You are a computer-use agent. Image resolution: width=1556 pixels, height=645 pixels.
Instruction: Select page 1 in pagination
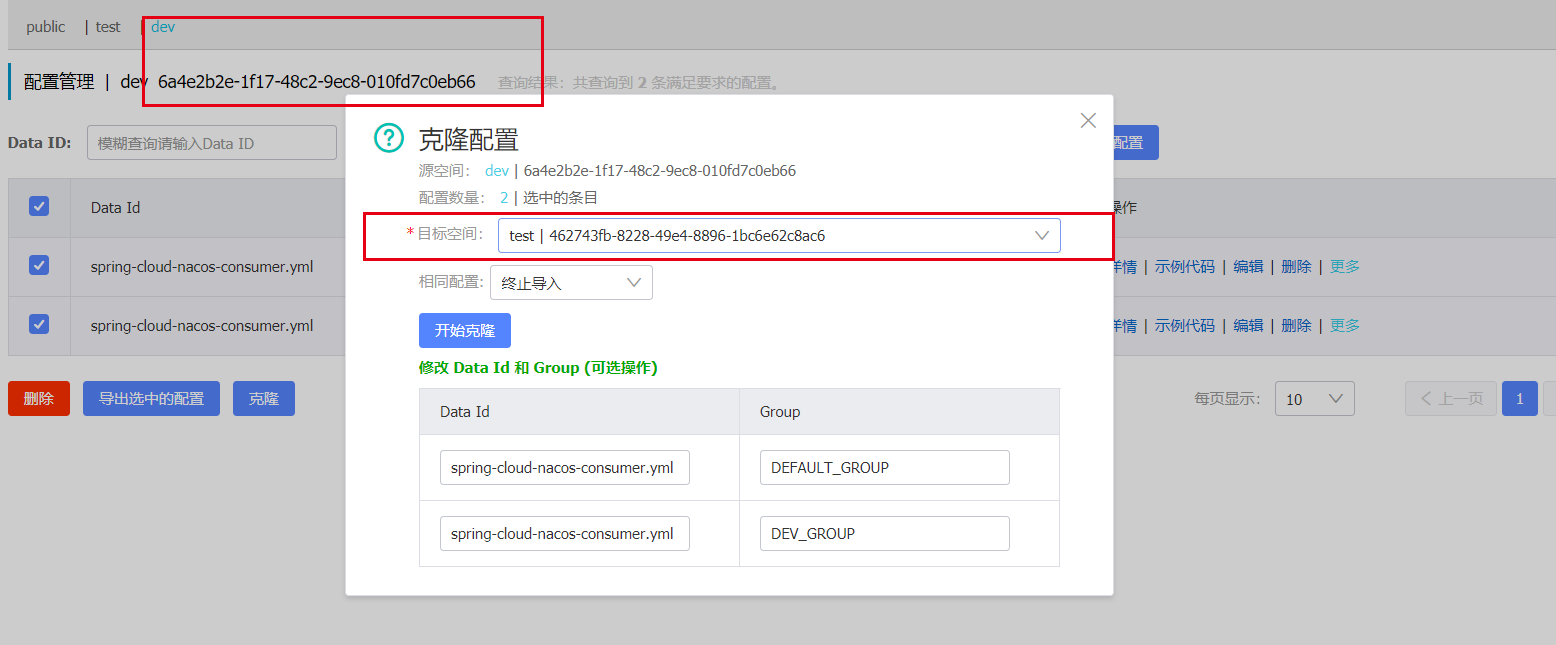point(1520,398)
